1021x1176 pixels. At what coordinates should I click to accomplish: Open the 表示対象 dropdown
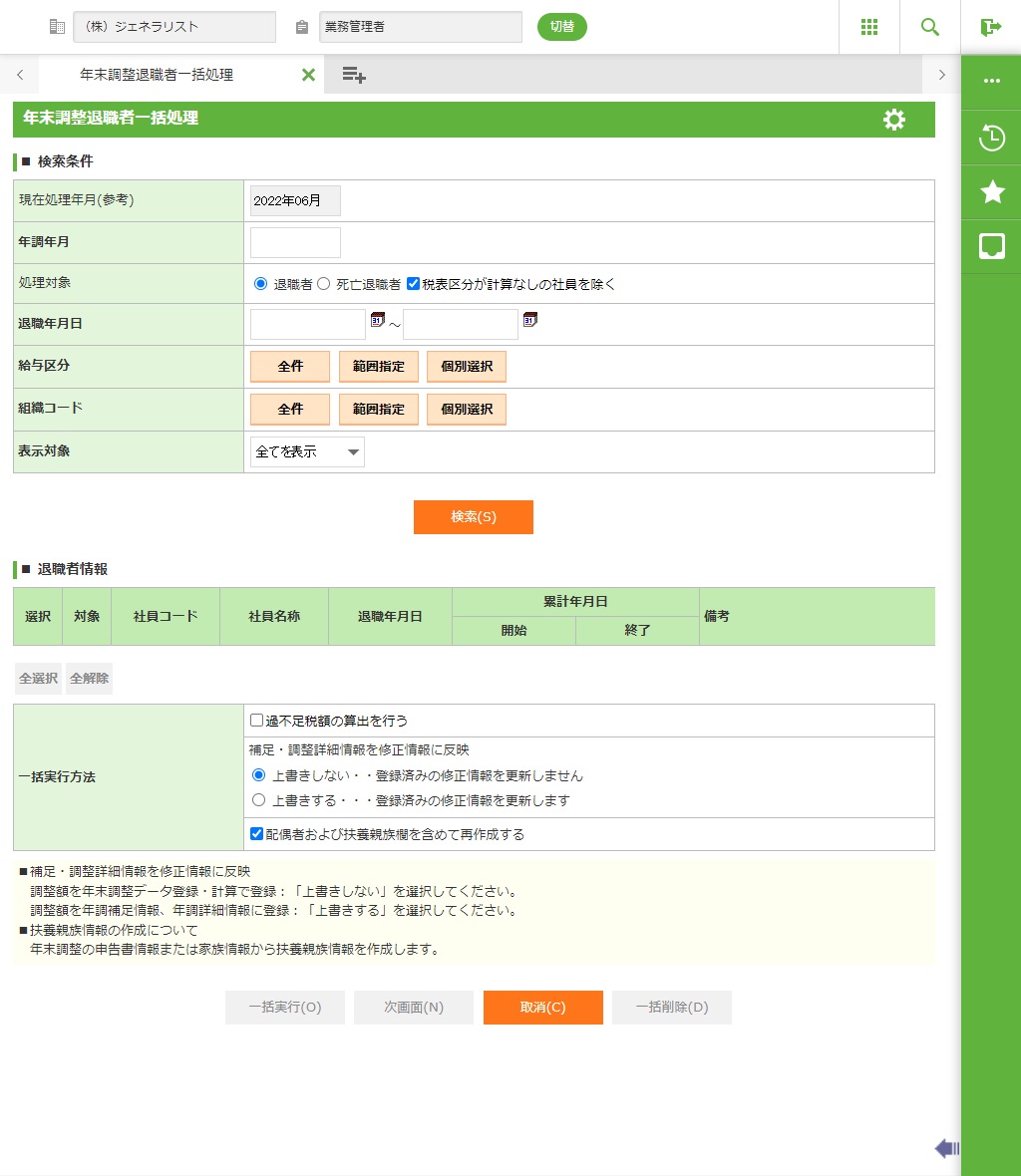point(307,451)
